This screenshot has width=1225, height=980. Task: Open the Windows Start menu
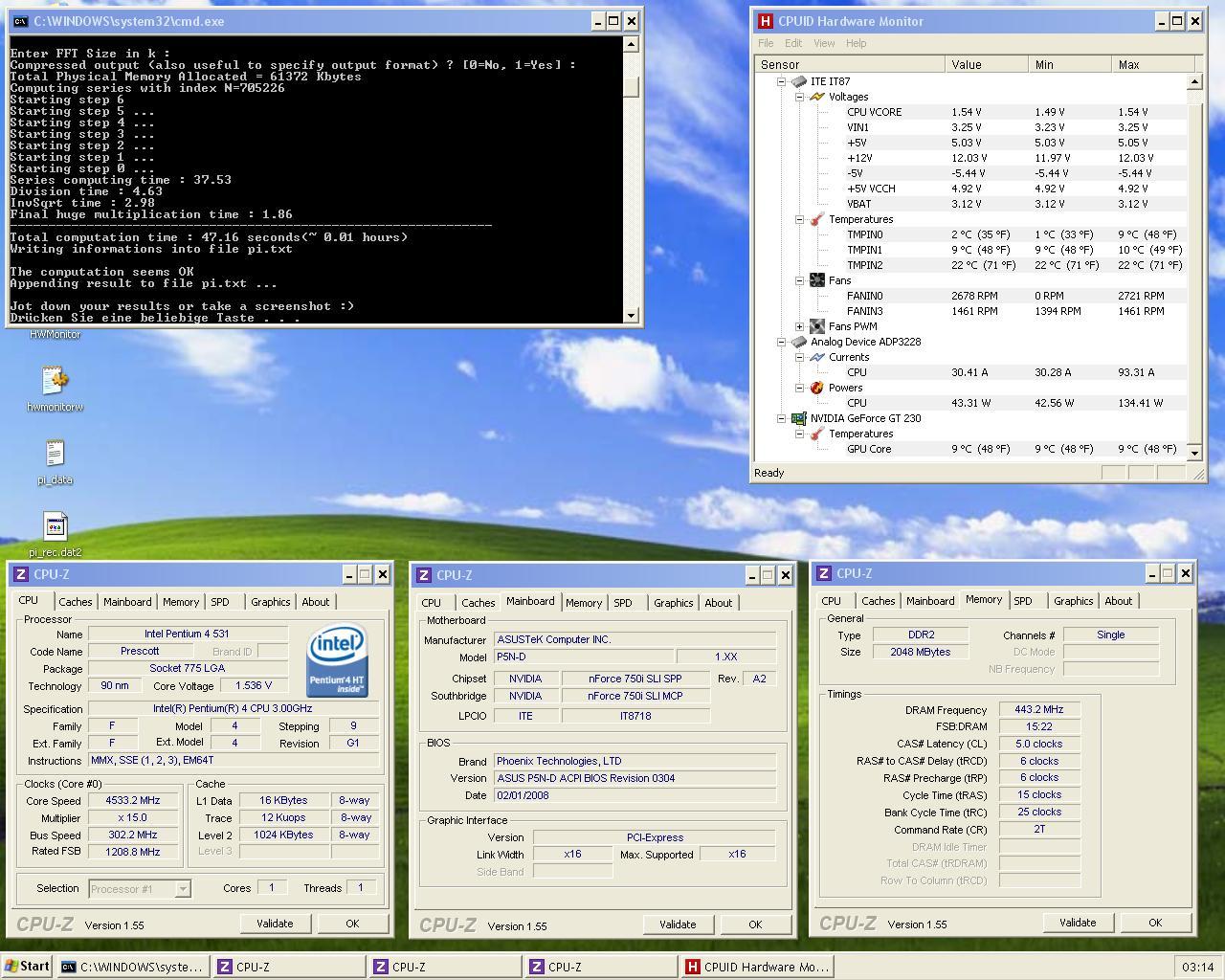(27, 967)
